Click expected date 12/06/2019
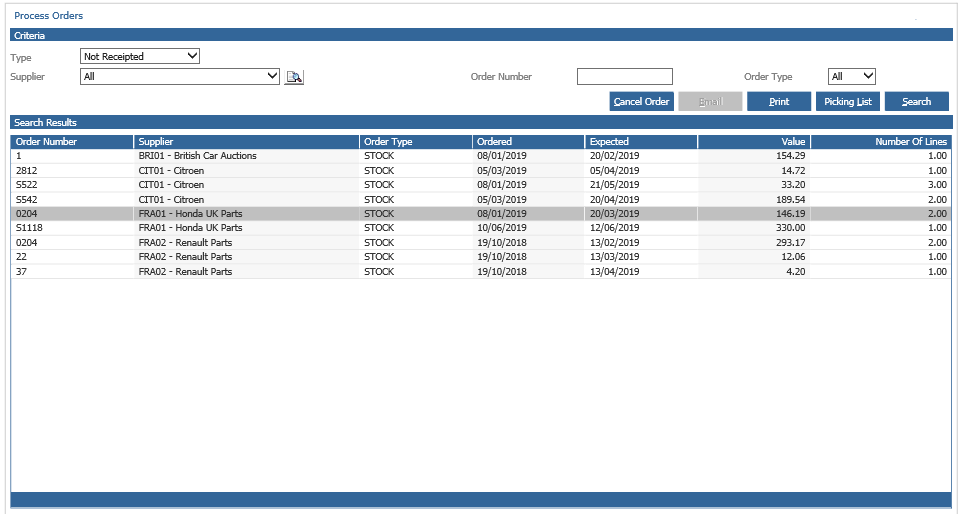 (615, 228)
